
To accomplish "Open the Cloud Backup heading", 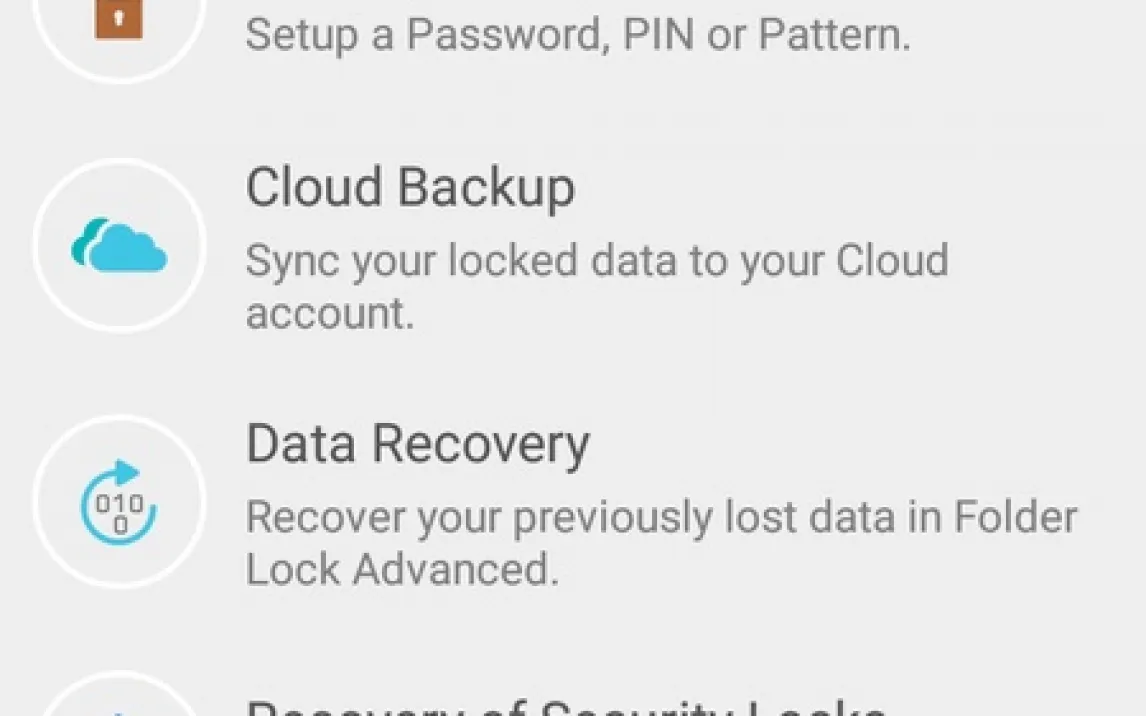I will [410, 188].
